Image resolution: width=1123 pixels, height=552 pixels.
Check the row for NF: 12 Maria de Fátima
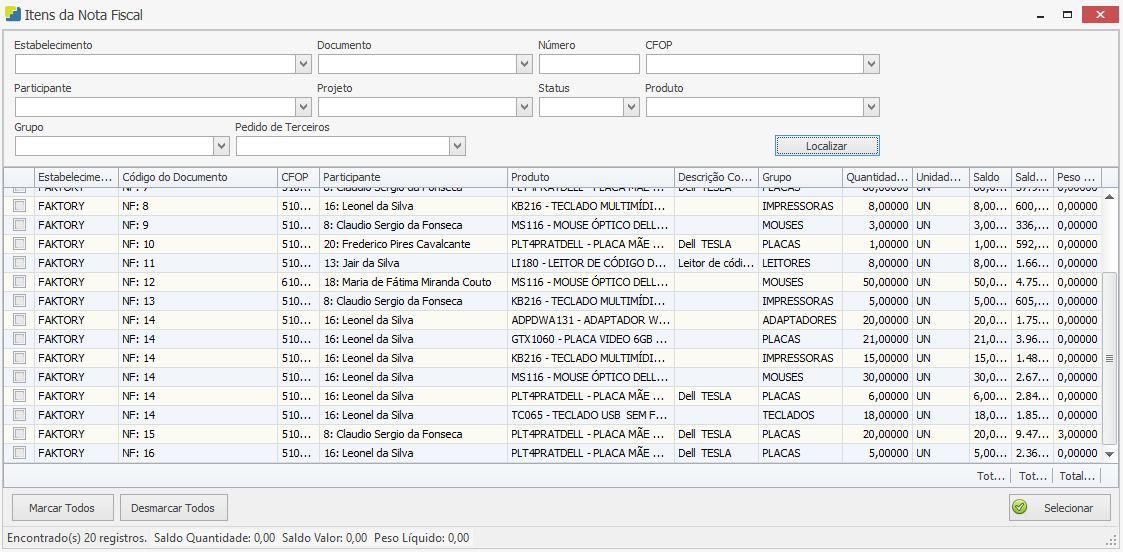pyautogui.click(x=19, y=282)
